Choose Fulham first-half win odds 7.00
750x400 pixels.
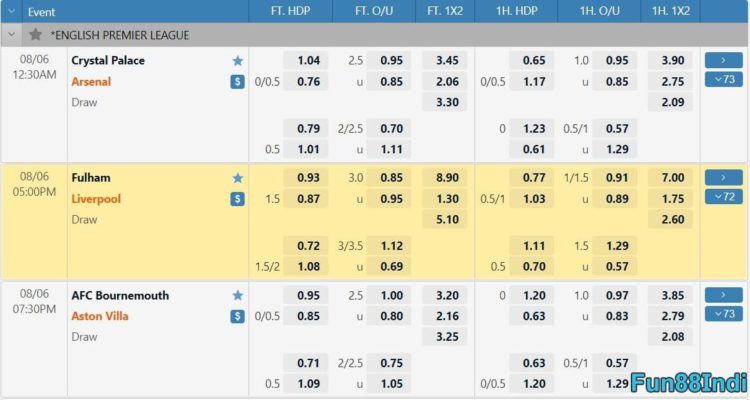click(x=673, y=178)
